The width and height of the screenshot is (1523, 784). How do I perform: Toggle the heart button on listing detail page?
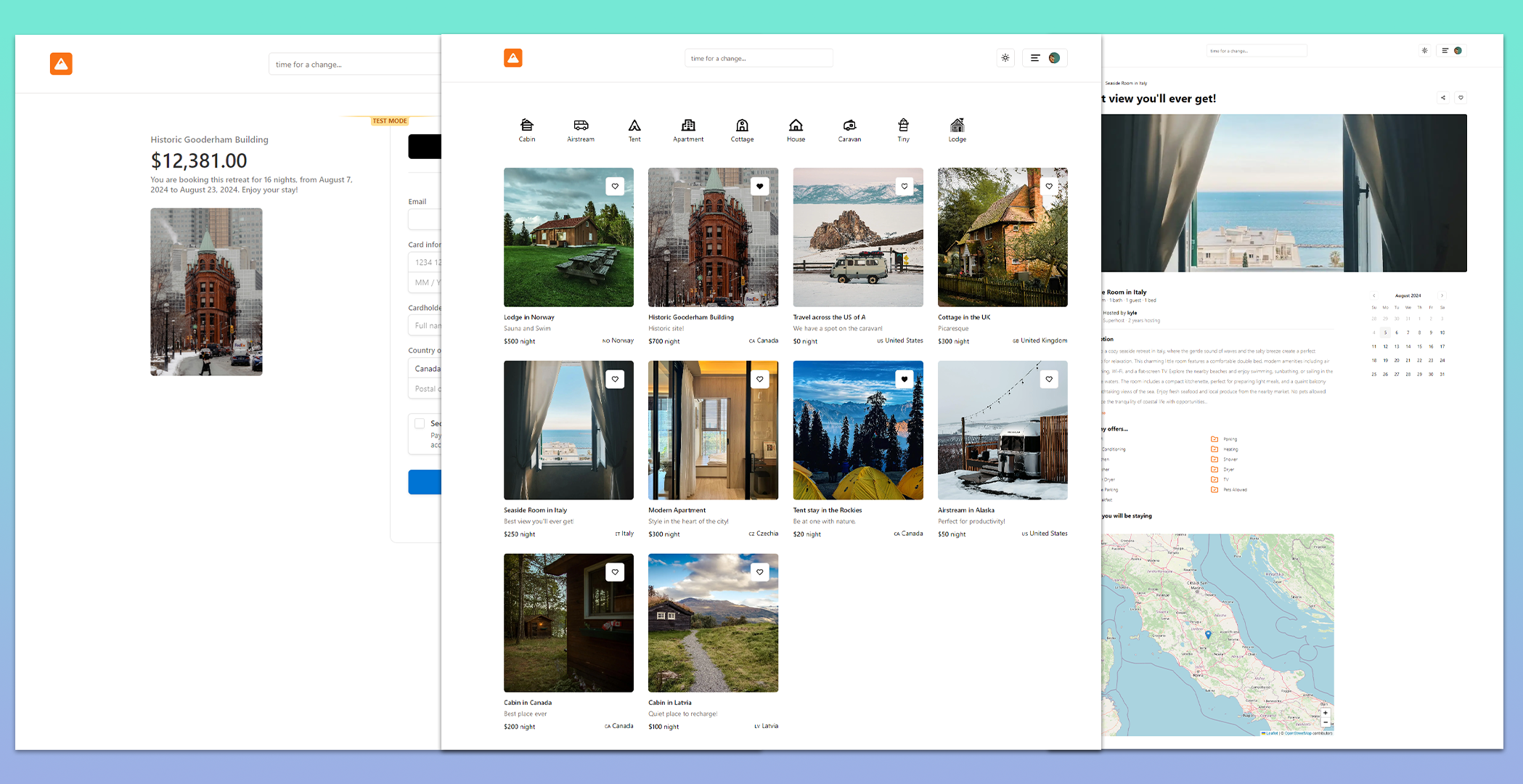point(1461,97)
